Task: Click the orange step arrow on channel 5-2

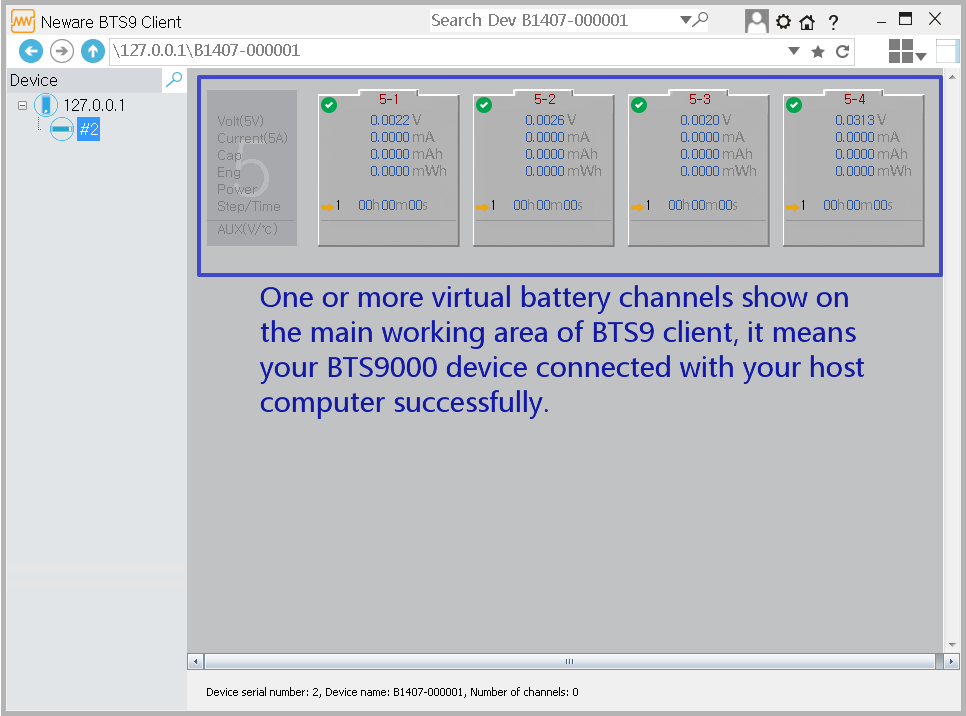Action: [482, 207]
